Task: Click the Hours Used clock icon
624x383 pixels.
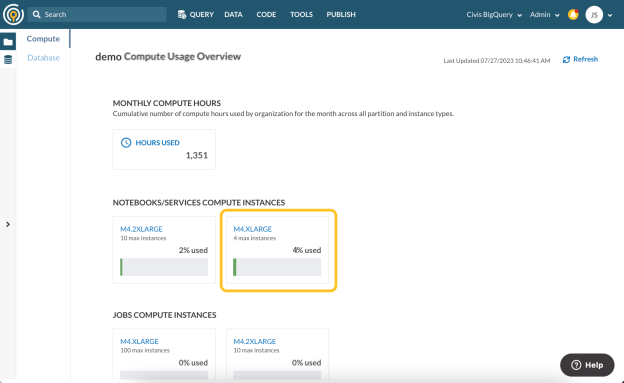Action: coord(126,143)
